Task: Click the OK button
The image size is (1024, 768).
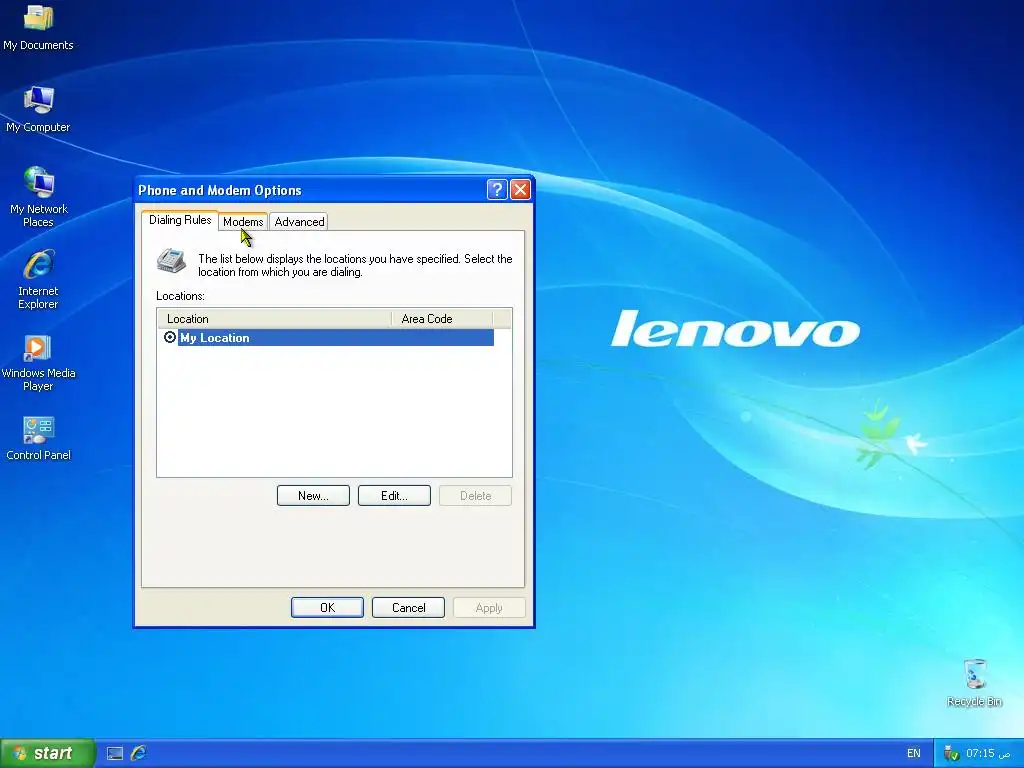Action: click(327, 607)
